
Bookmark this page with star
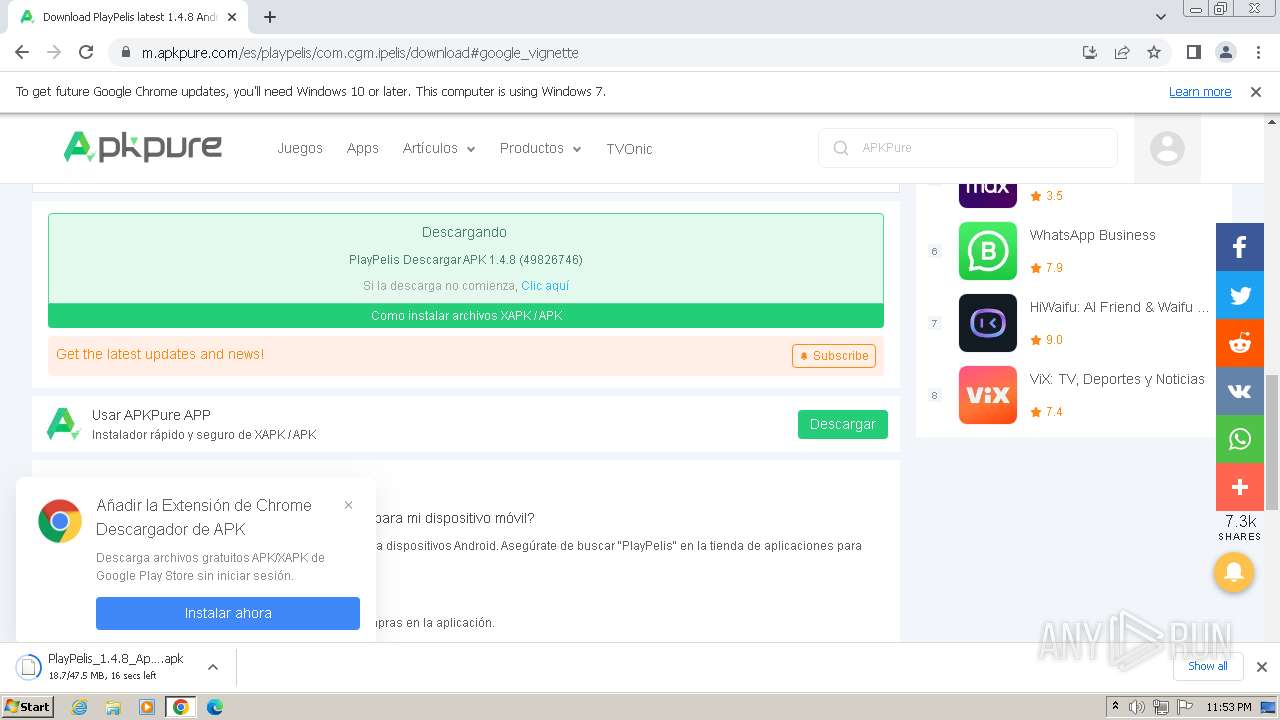tap(1154, 52)
